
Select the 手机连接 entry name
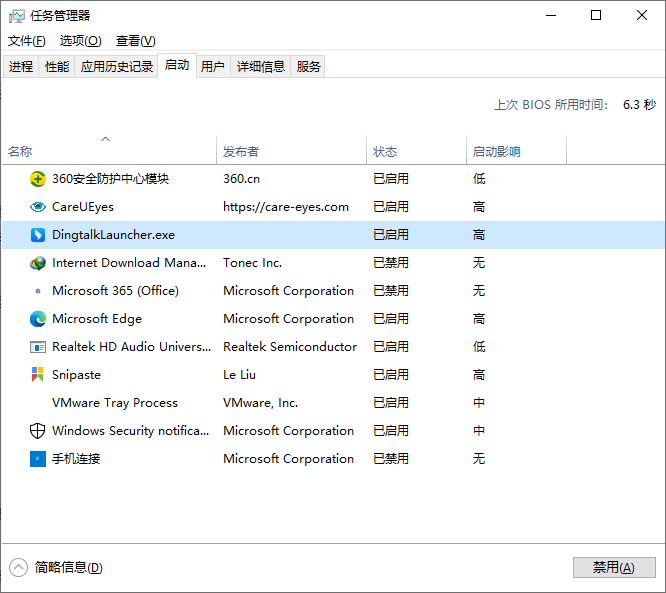click(x=76, y=459)
